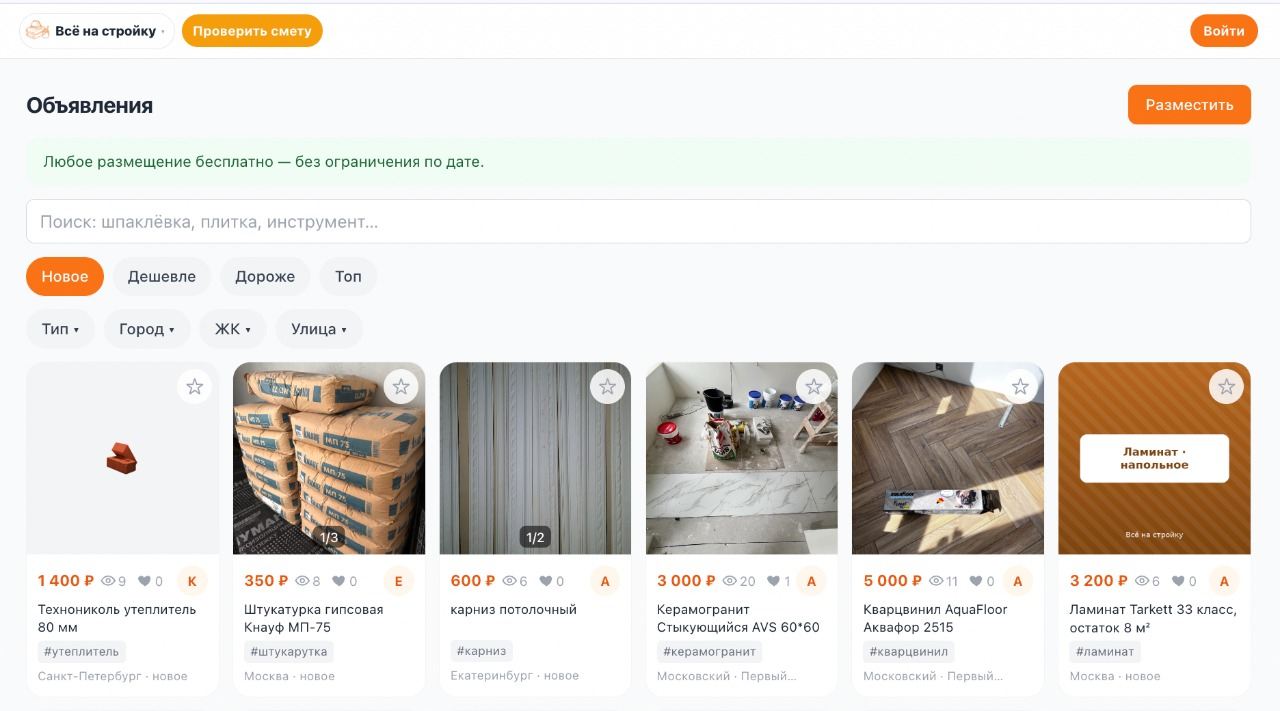Click the 1 400 ₽ price
1280x711 pixels.
(x=66, y=581)
